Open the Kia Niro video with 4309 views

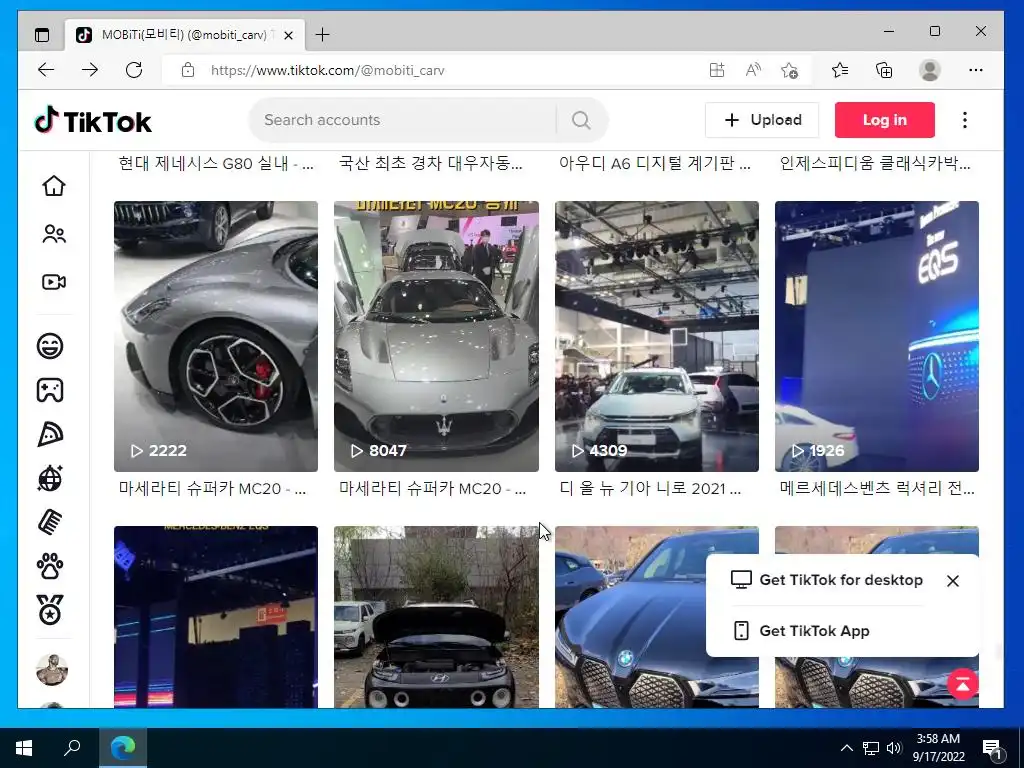pos(657,336)
